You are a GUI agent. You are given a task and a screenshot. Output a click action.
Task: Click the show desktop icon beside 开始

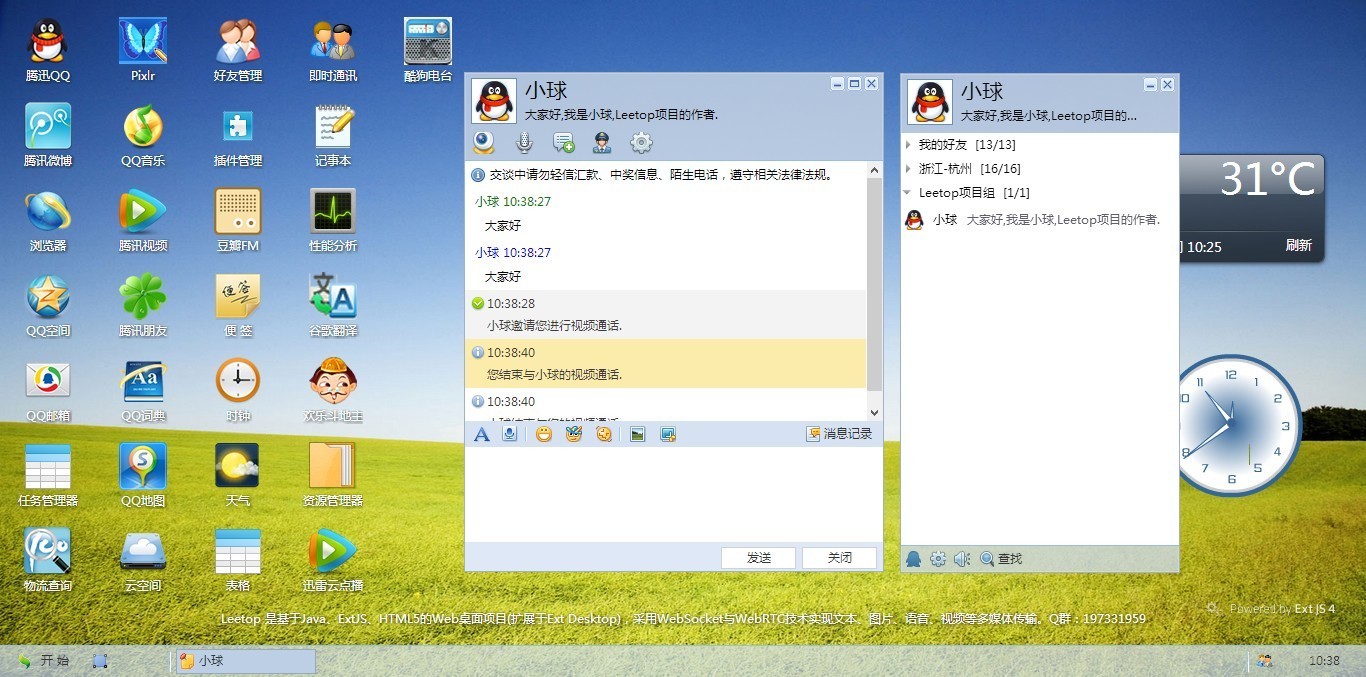coord(100,661)
